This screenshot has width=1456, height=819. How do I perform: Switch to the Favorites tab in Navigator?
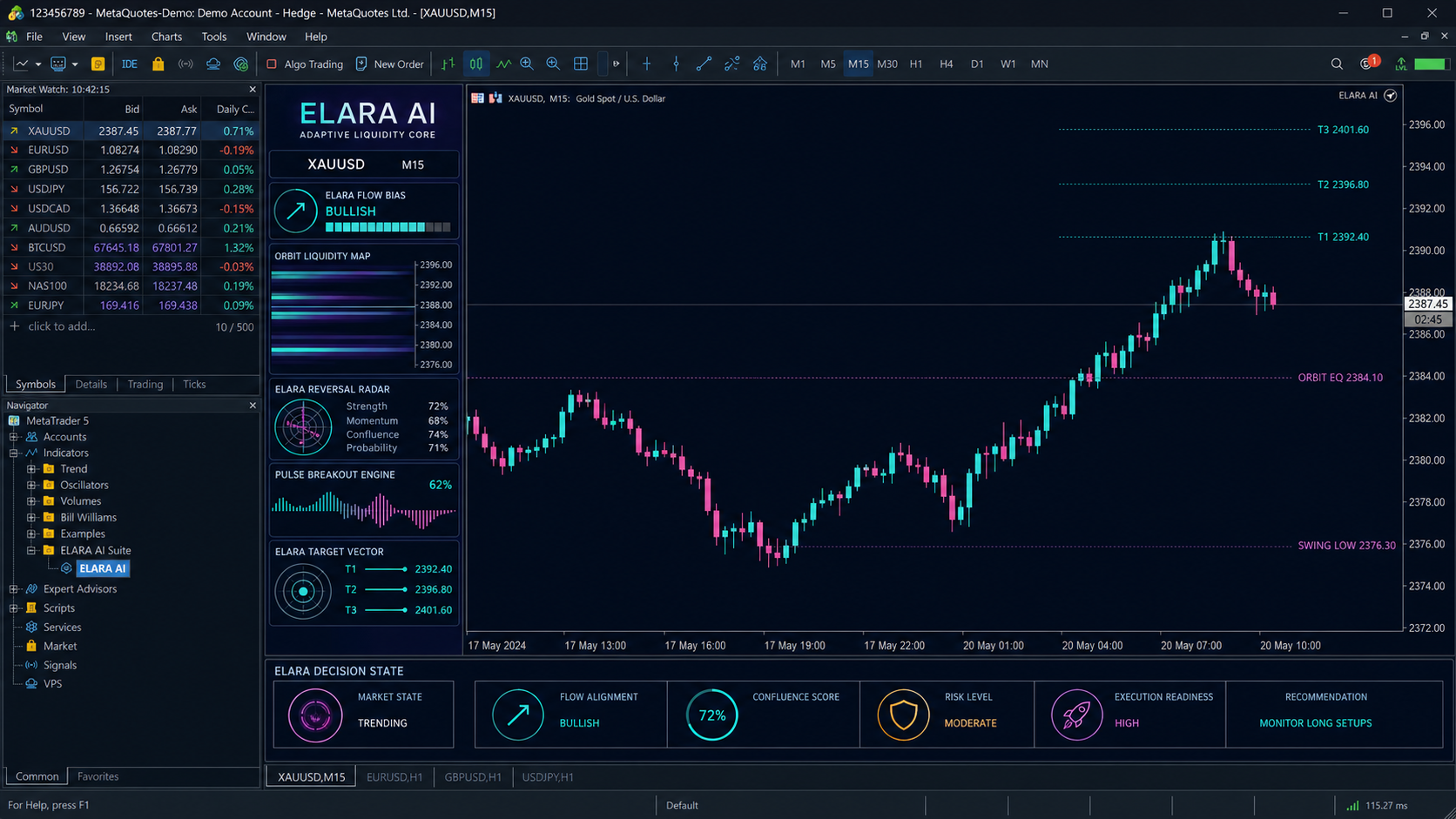click(x=98, y=776)
